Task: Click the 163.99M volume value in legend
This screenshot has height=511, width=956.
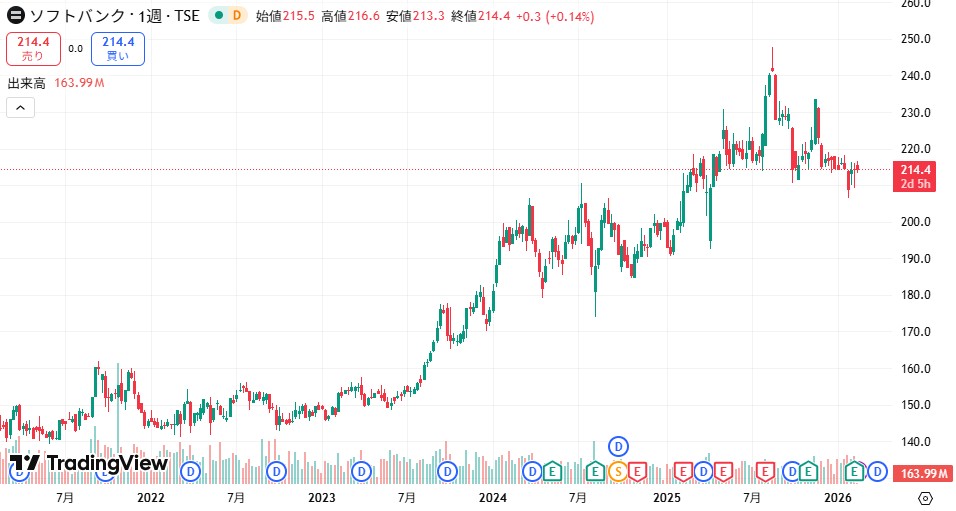Action: coord(79,83)
